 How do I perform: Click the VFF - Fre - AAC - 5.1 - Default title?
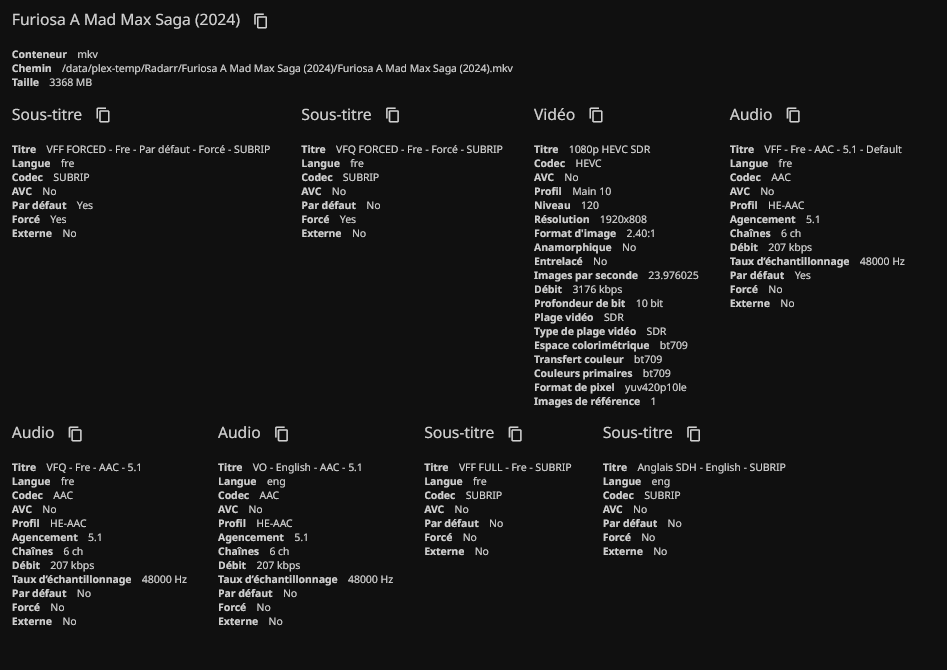click(x=832, y=149)
